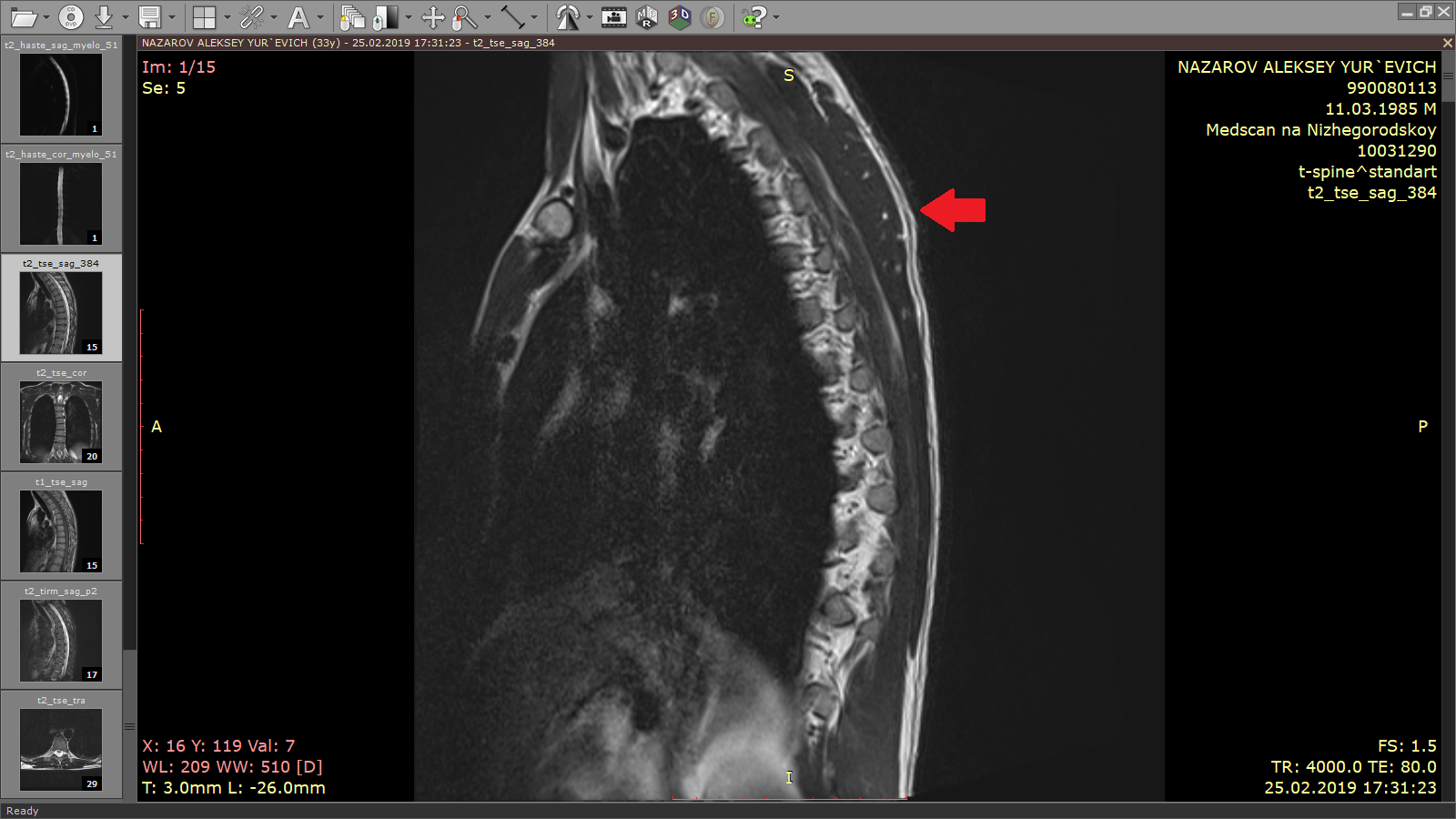Toggle series synchronization chain-link icon
Viewport: 1456px width, 819px height.
click(x=251, y=16)
